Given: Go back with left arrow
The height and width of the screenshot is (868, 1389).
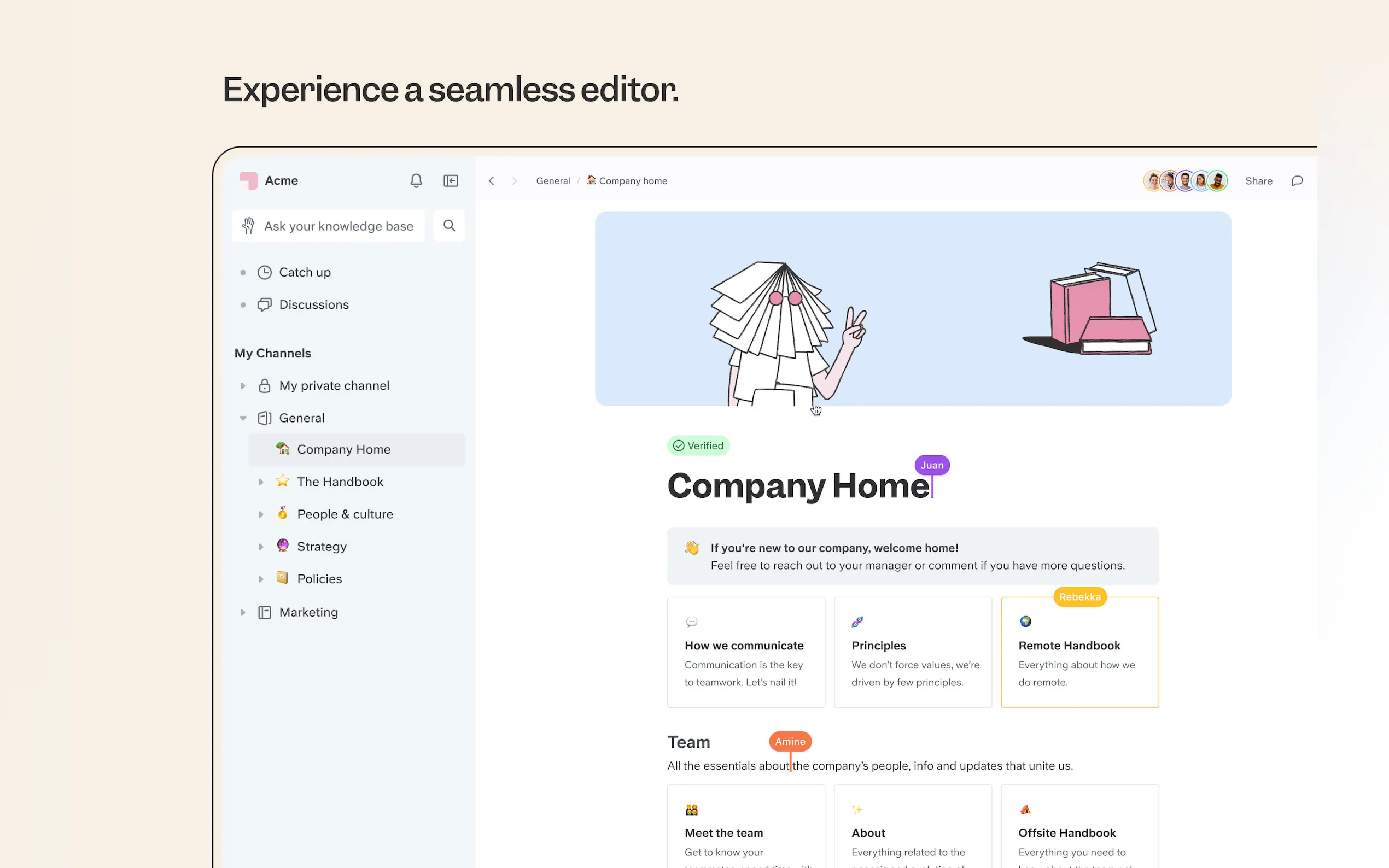Looking at the screenshot, I should point(492,181).
